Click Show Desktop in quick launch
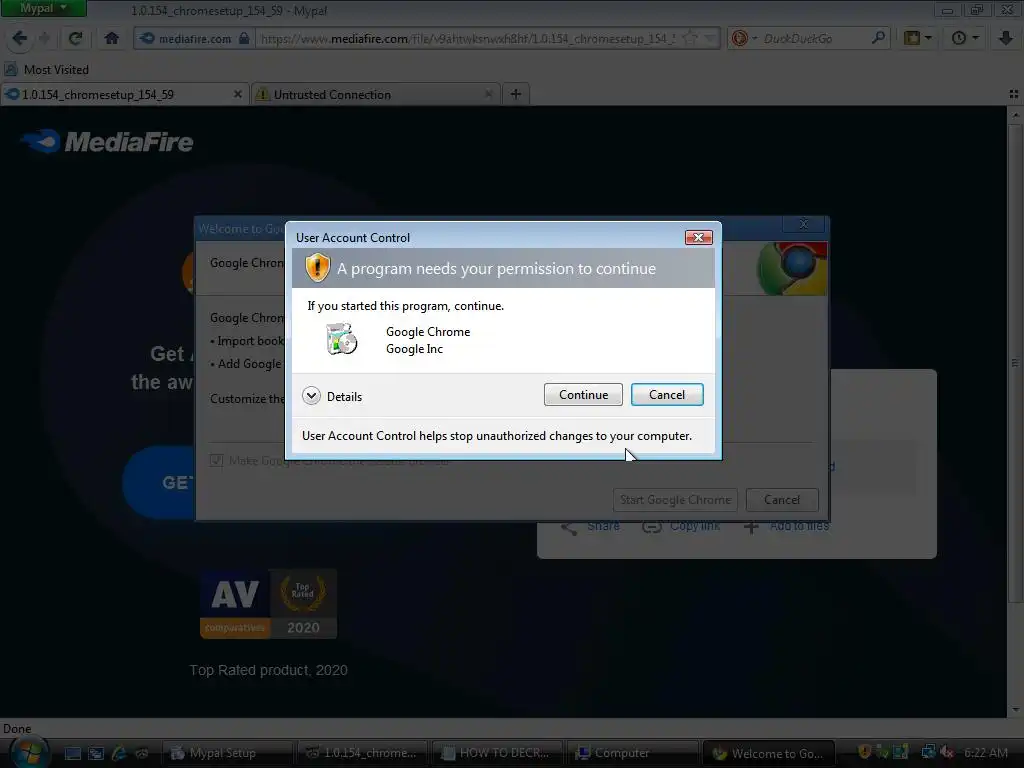The height and width of the screenshot is (768, 1024). pyautogui.click(x=72, y=753)
